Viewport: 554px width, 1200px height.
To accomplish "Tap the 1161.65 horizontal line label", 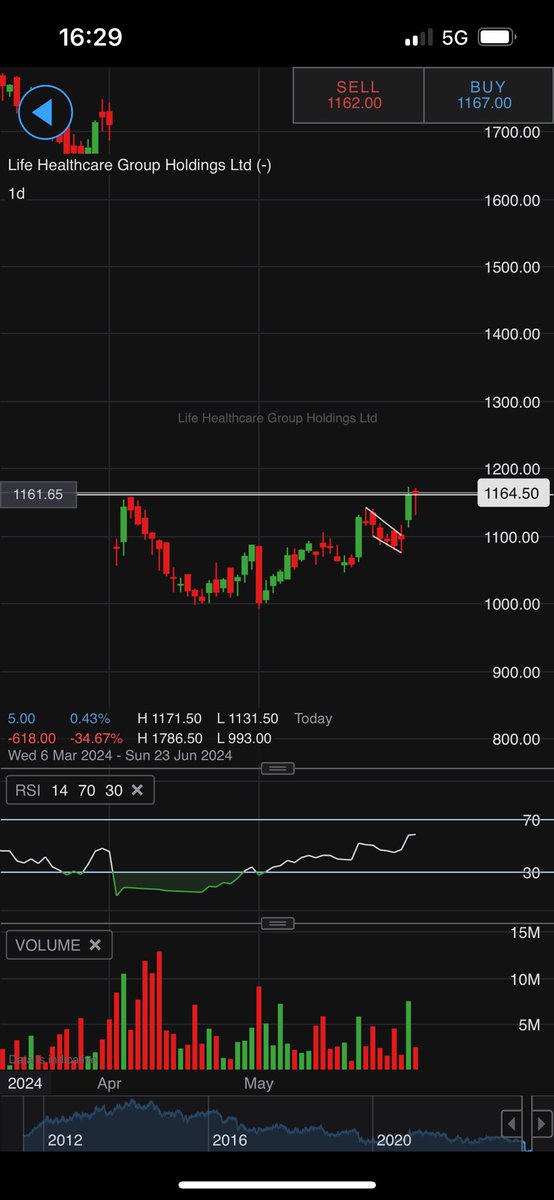I will pos(39,494).
